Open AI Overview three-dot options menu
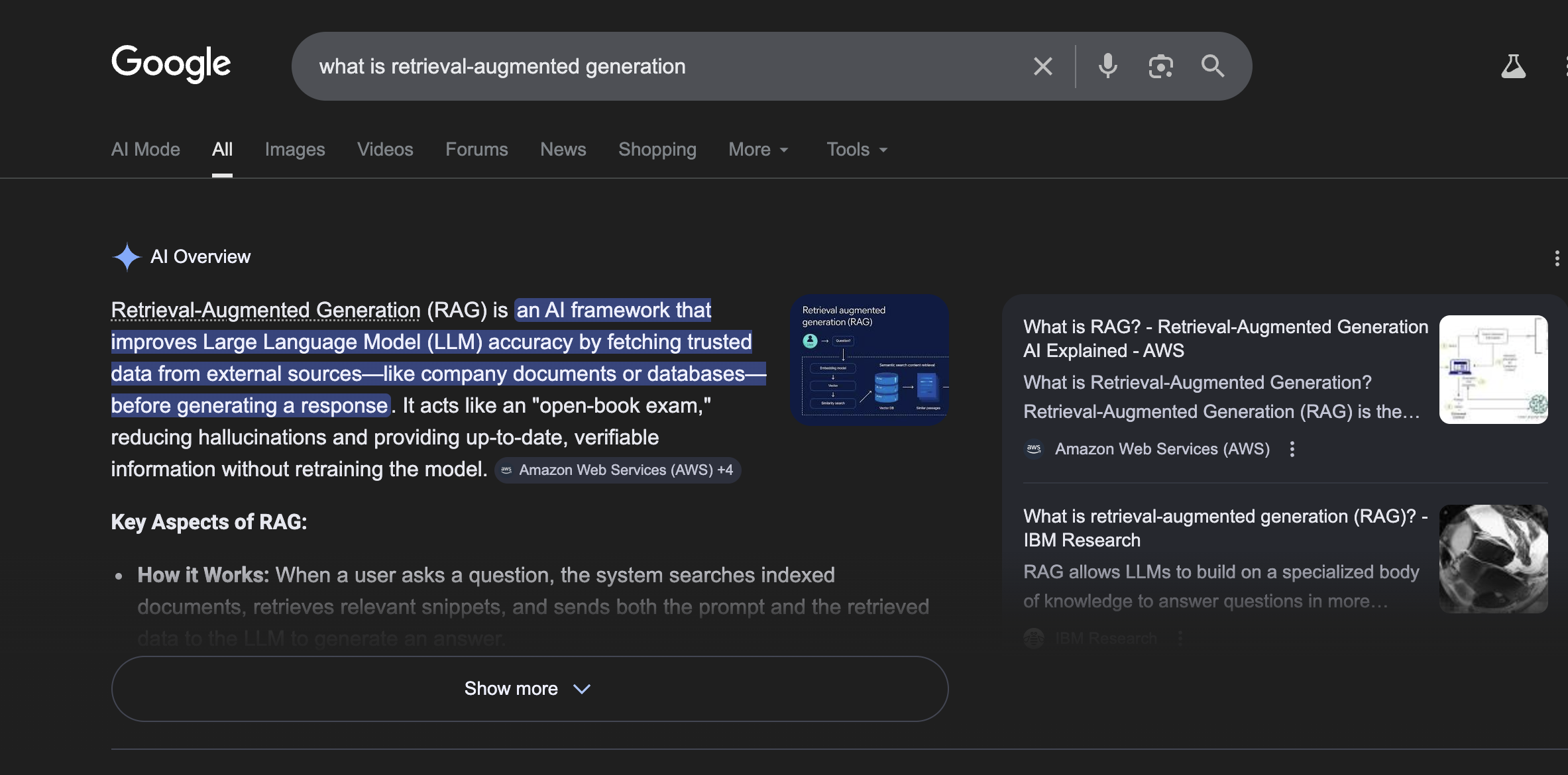Viewport: 1568px width, 775px height. point(1557,258)
